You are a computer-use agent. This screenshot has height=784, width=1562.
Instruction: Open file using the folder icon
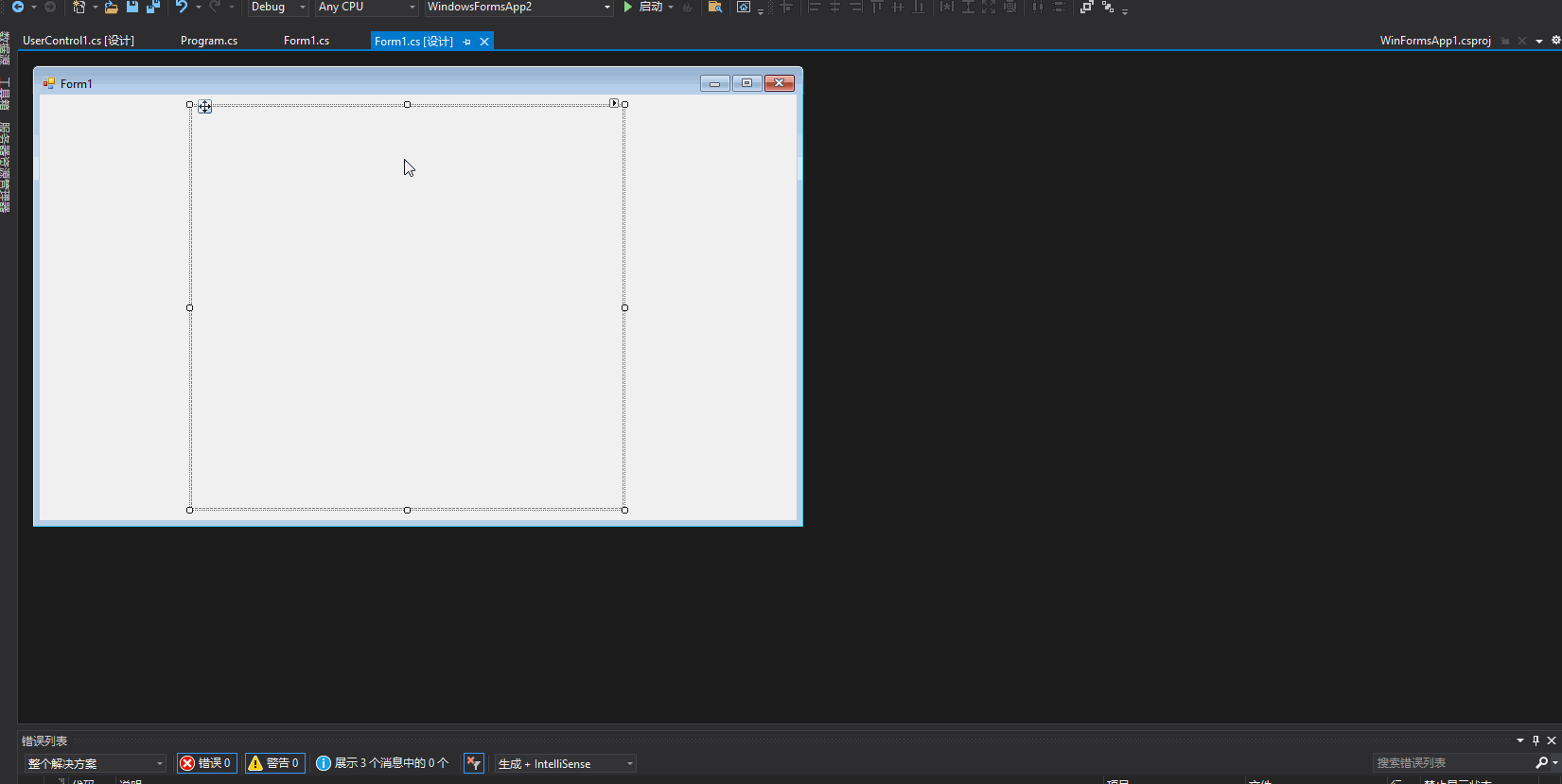[x=111, y=7]
